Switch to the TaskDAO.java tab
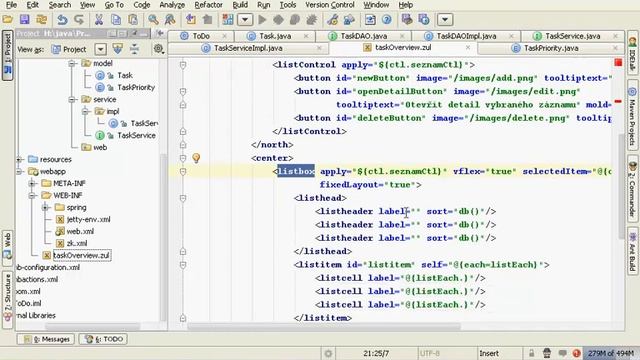The width and height of the screenshot is (640, 360). (363, 36)
